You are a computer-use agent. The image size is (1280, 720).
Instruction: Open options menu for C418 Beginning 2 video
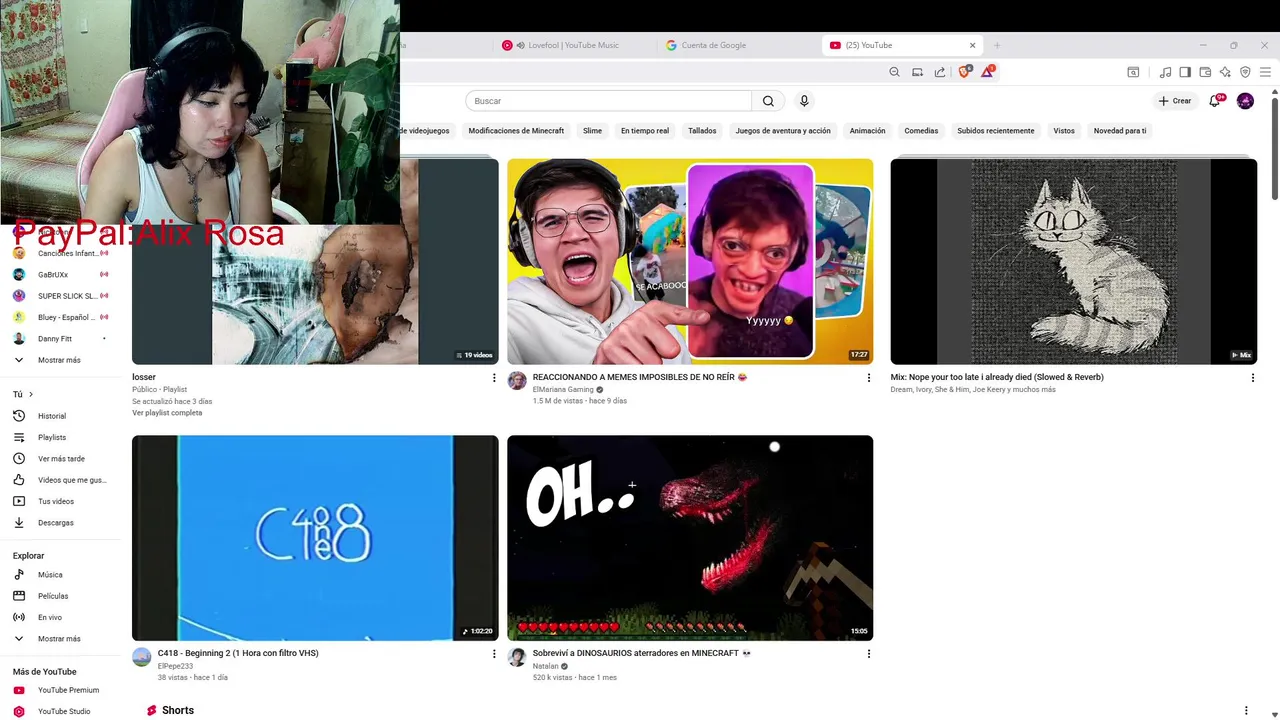click(x=493, y=654)
